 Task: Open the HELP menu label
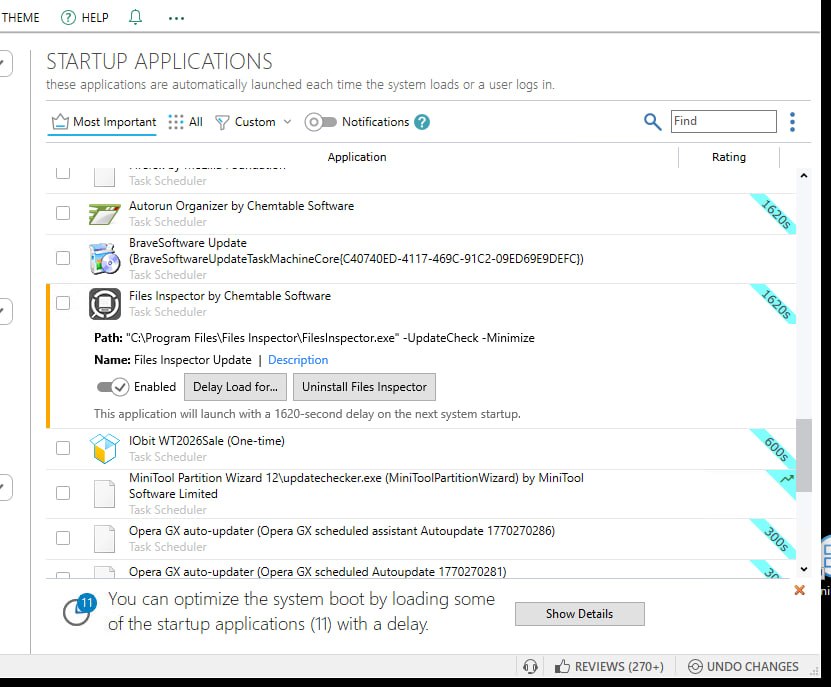point(95,17)
